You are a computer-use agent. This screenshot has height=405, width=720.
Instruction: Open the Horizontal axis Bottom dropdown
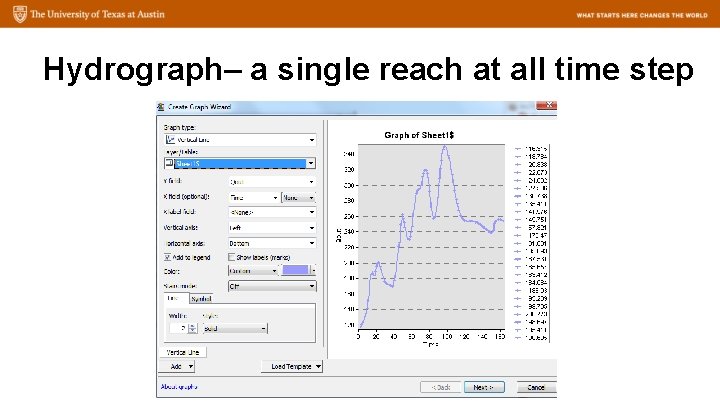point(272,243)
